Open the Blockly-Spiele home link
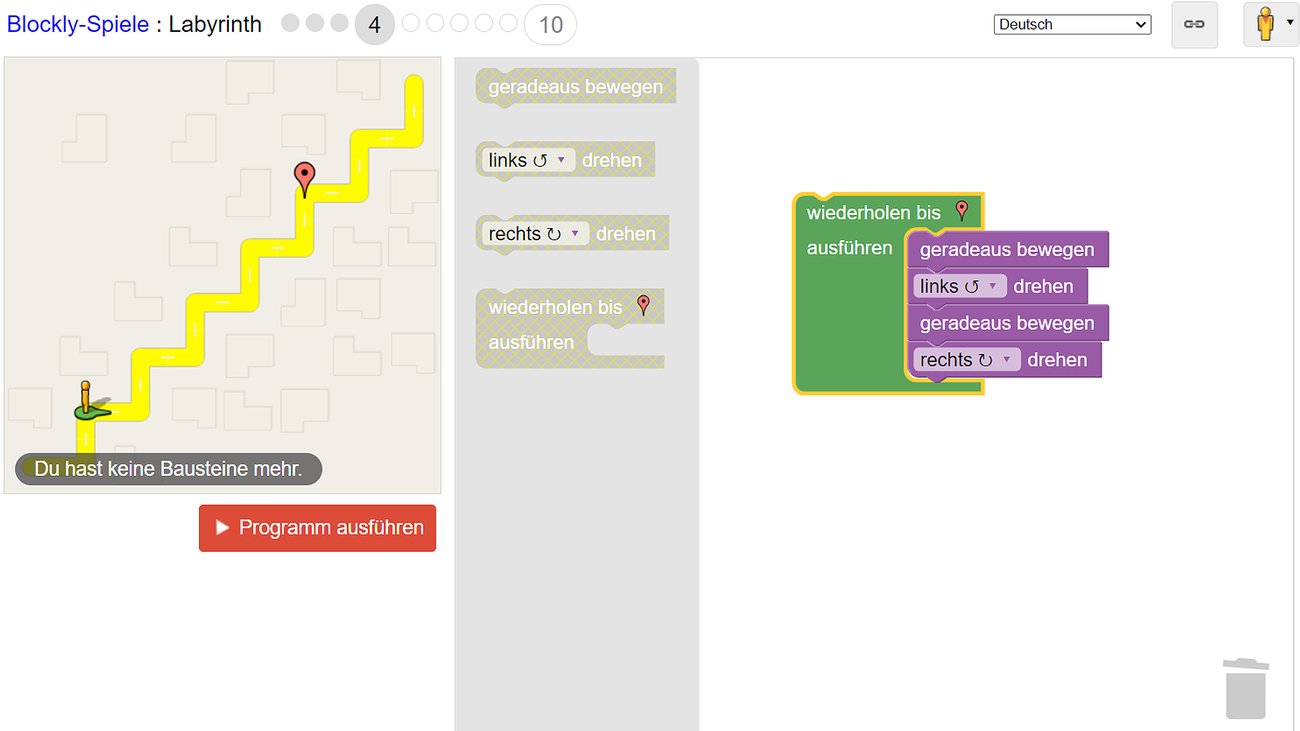 pos(77,24)
